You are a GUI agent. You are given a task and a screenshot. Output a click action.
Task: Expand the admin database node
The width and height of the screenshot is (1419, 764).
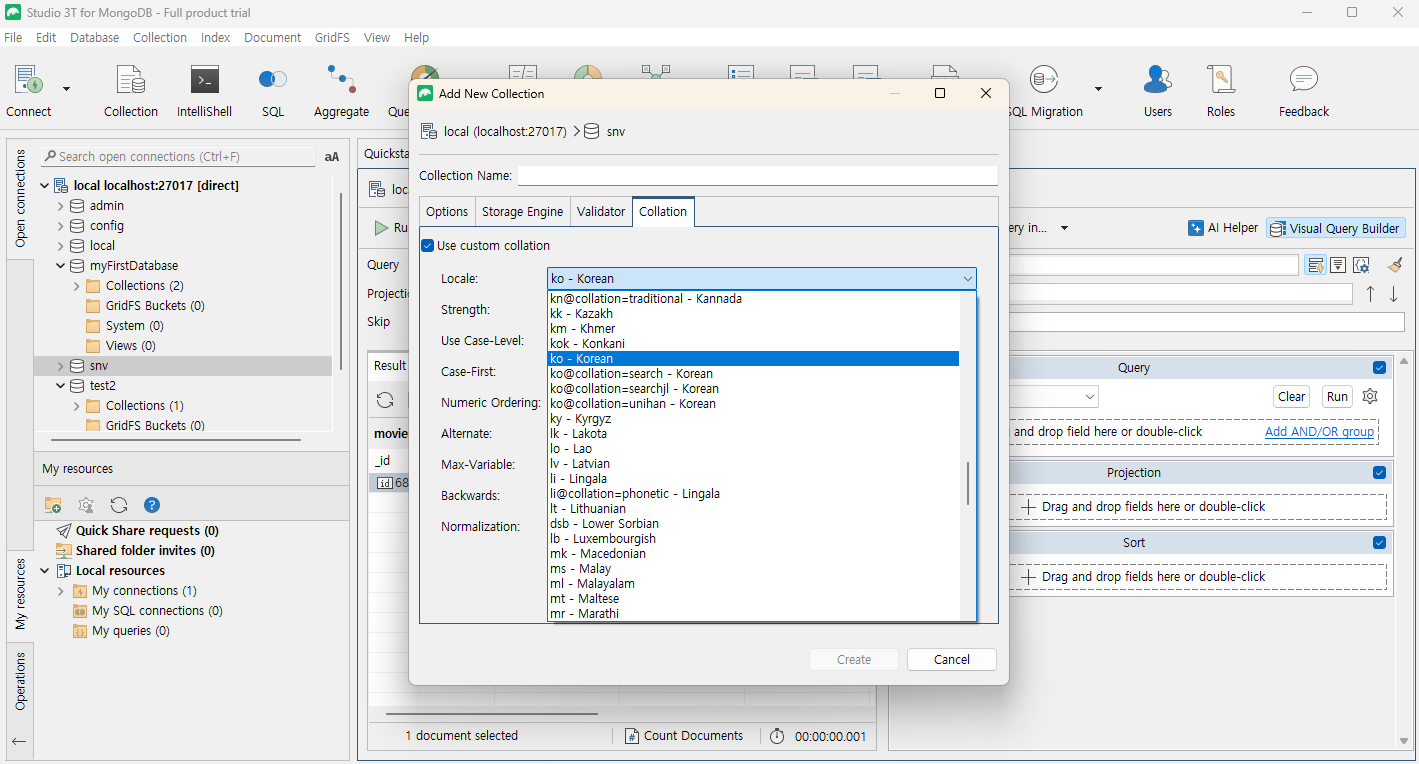pyautogui.click(x=61, y=206)
